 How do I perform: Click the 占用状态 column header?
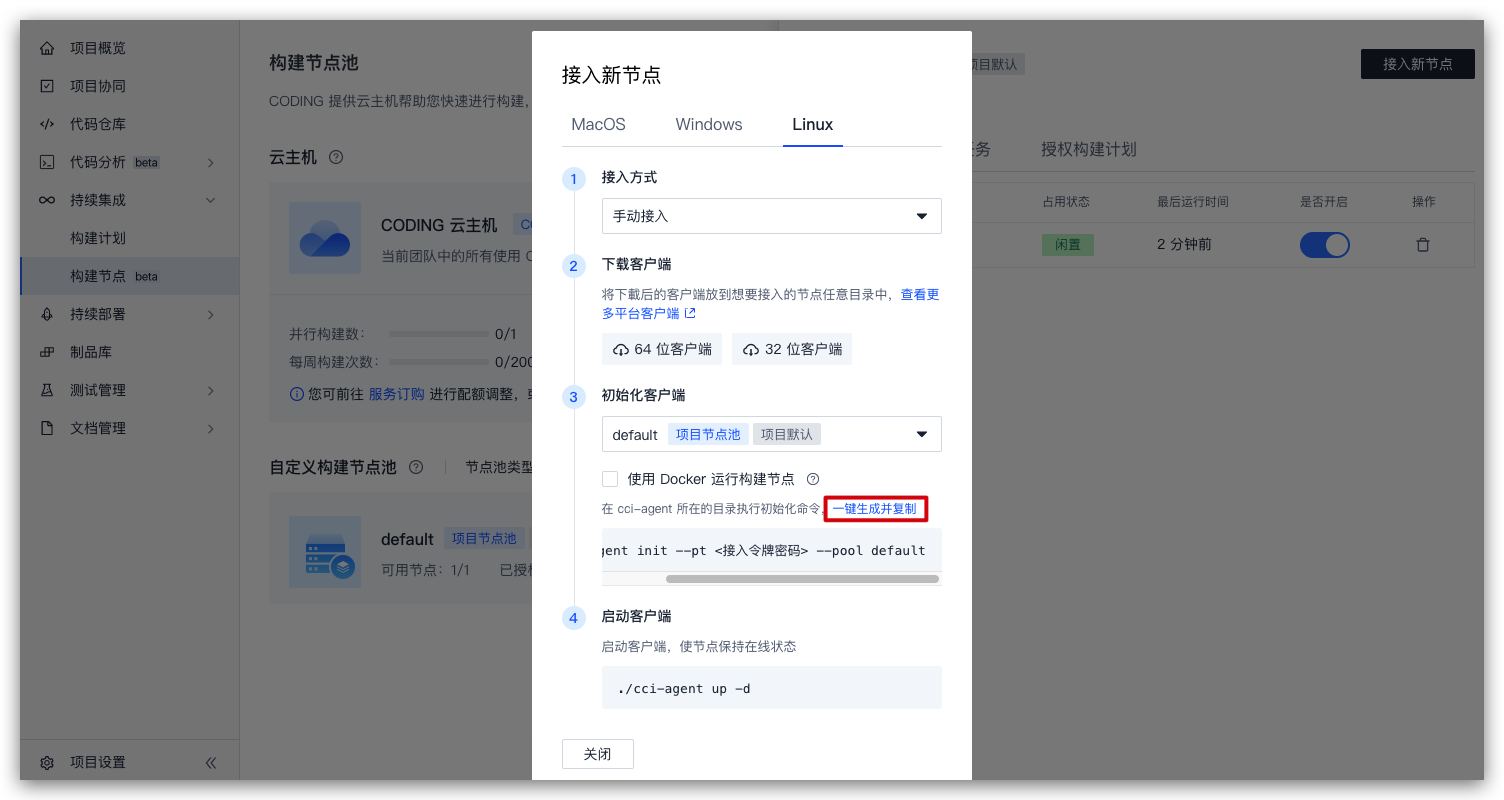(x=1066, y=202)
